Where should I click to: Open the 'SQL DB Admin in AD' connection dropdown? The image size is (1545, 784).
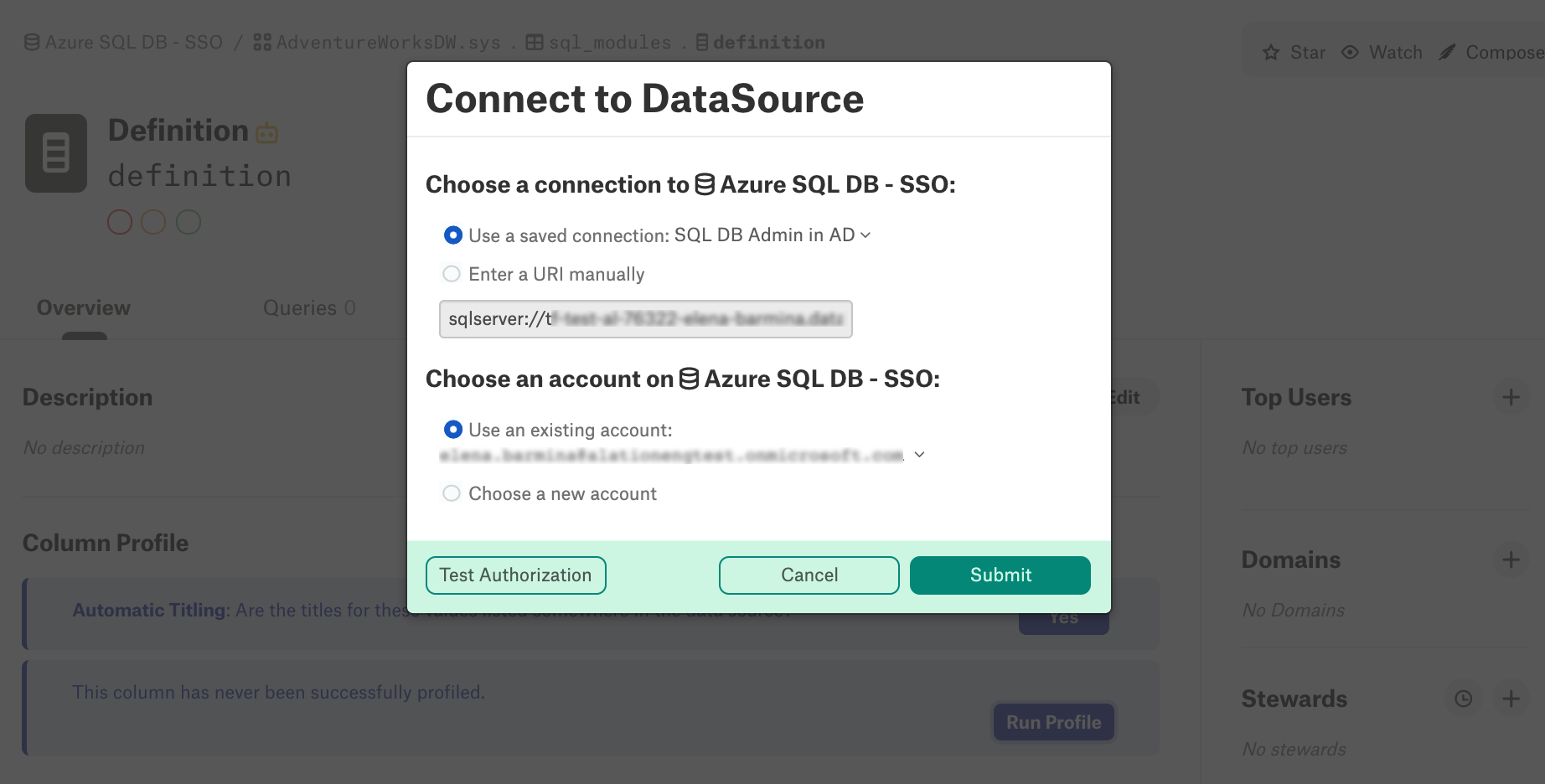[772, 235]
